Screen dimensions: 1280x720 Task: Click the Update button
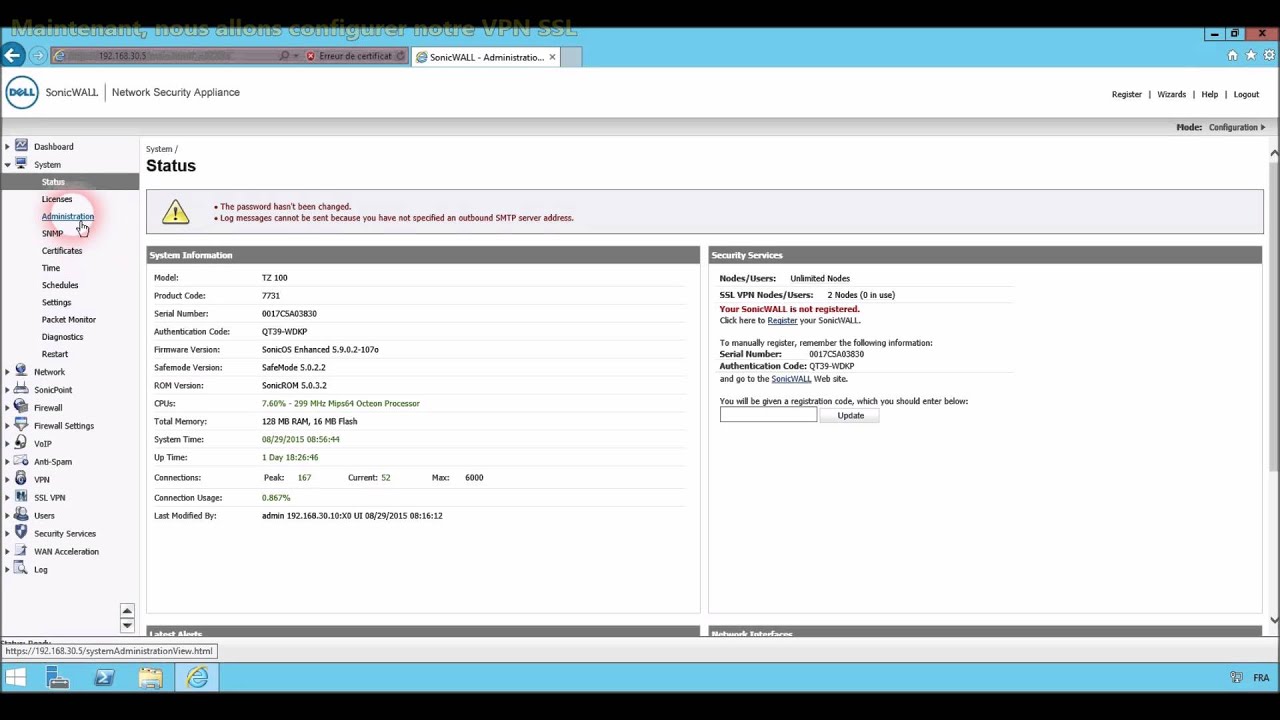pos(850,415)
